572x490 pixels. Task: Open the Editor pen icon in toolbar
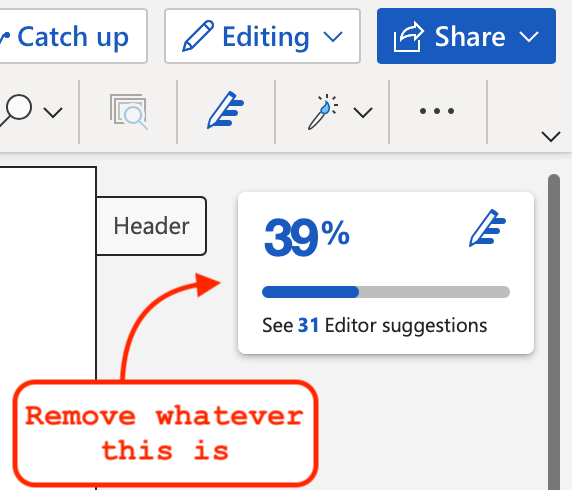tap(225, 110)
